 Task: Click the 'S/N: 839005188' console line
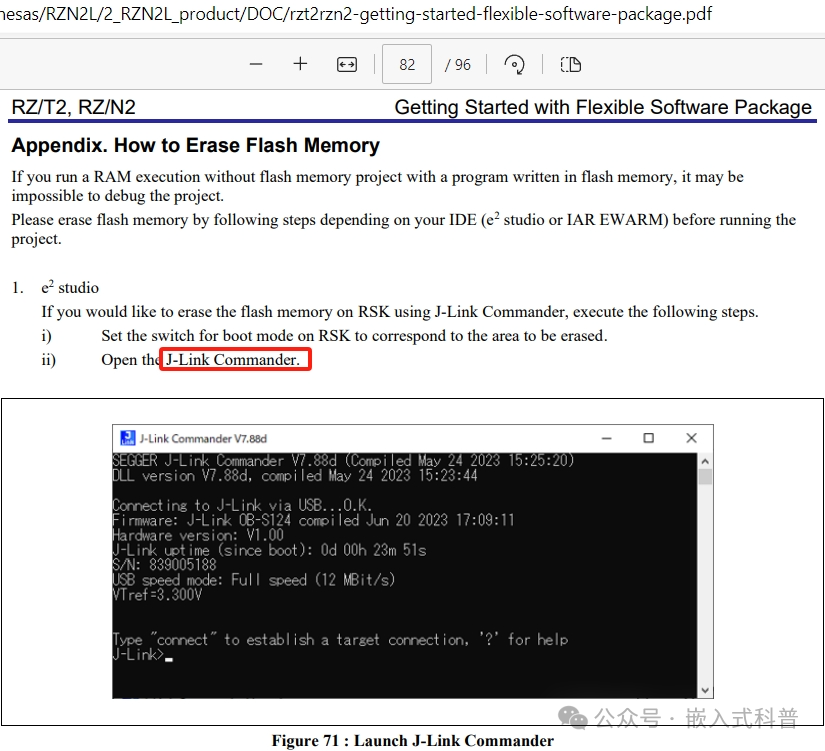pyautogui.click(x=164, y=565)
